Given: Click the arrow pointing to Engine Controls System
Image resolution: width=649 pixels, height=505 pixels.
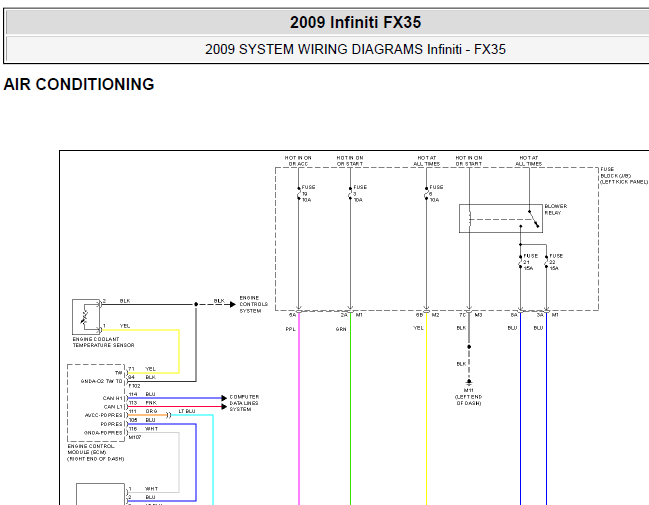Looking at the screenshot, I should tap(221, 301).
